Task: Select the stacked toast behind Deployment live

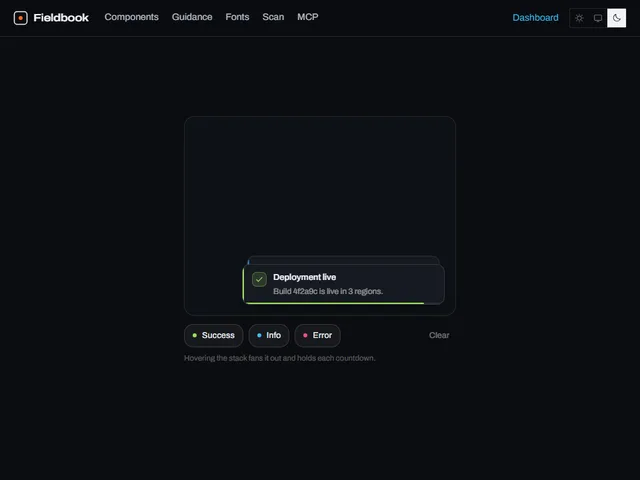Action: tap(343, 260)
